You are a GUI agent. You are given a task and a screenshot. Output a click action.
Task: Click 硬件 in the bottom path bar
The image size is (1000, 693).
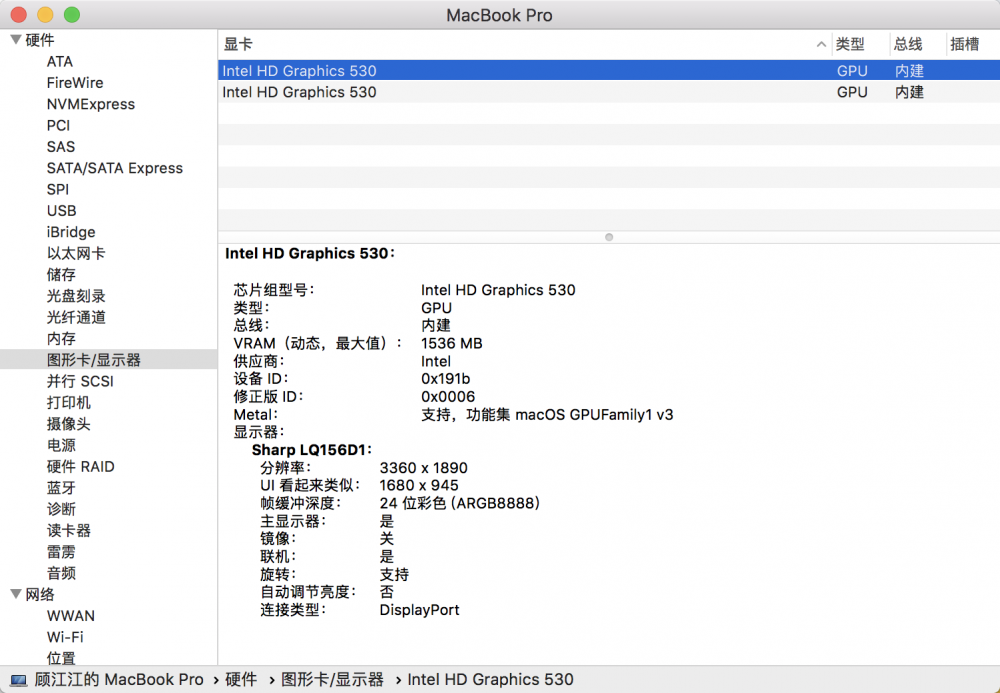tap(241, 680)
